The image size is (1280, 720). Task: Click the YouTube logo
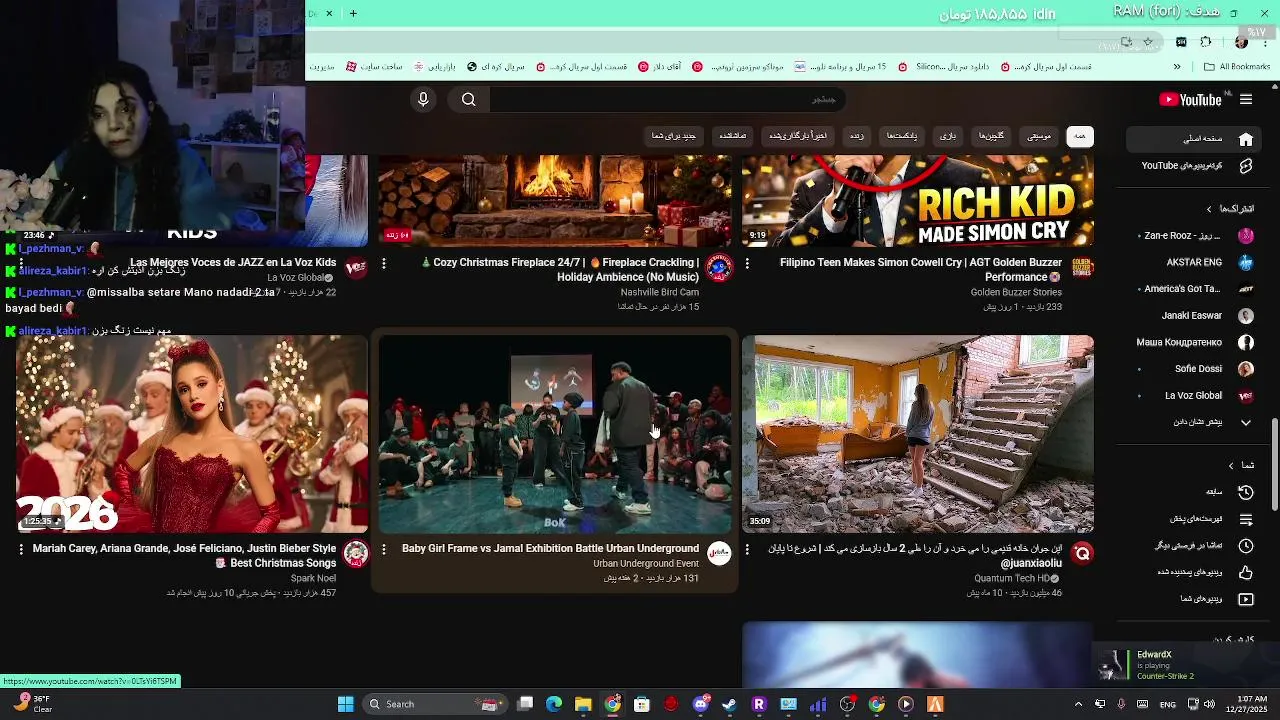(x=1190, y=99)
